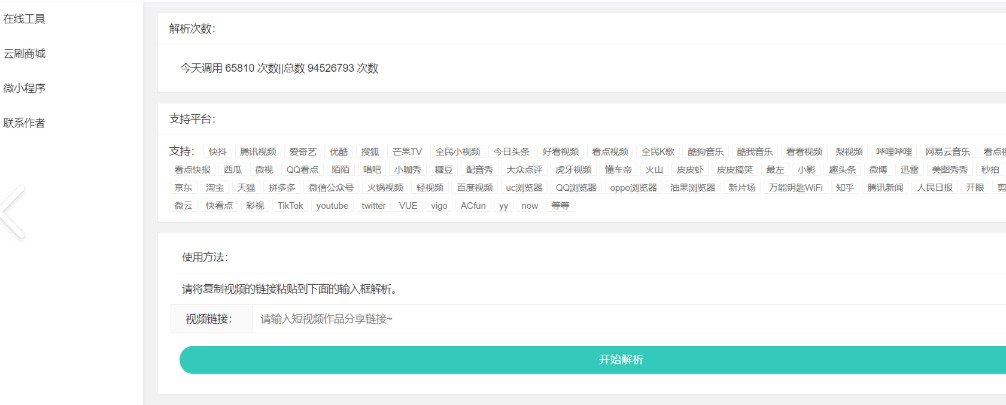Open 云刷商城 in the sidebar
Image resolution: width=1006 pixels, height=405 pixels.
(x=24, y=53)
